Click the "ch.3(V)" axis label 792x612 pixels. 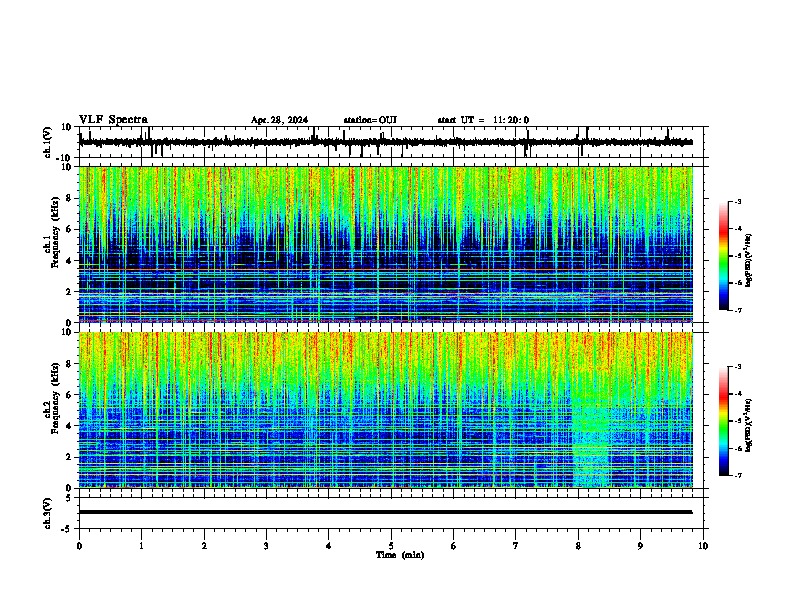point(48,513)
